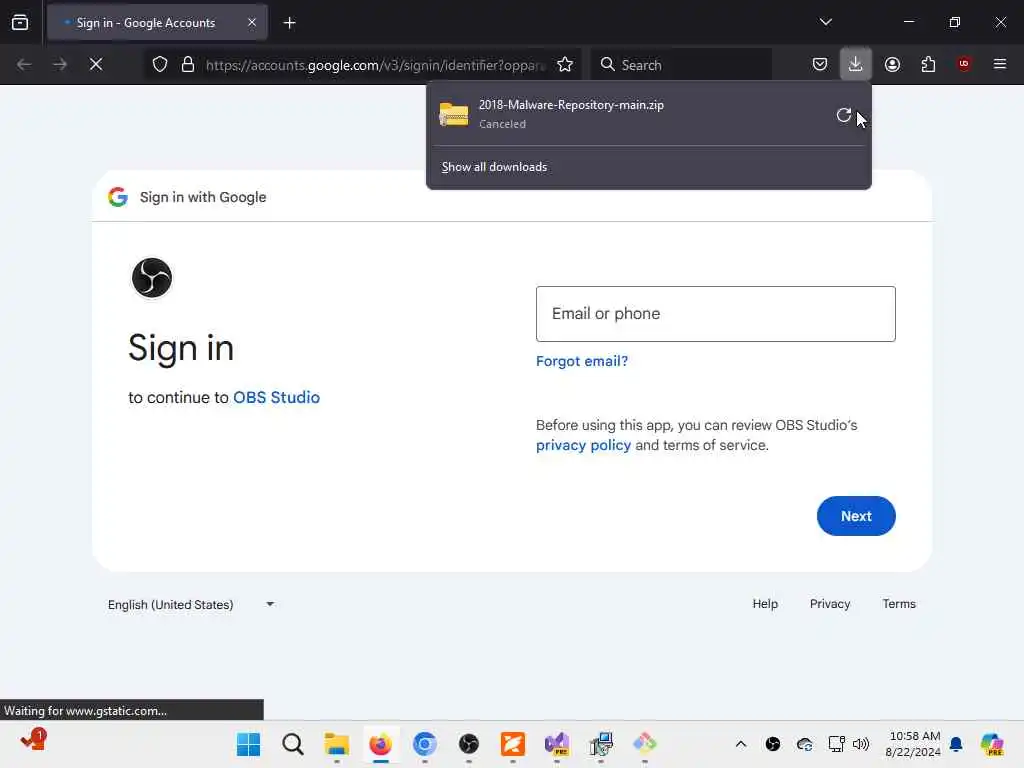Open Copilot Preview in taskbar

992,744
